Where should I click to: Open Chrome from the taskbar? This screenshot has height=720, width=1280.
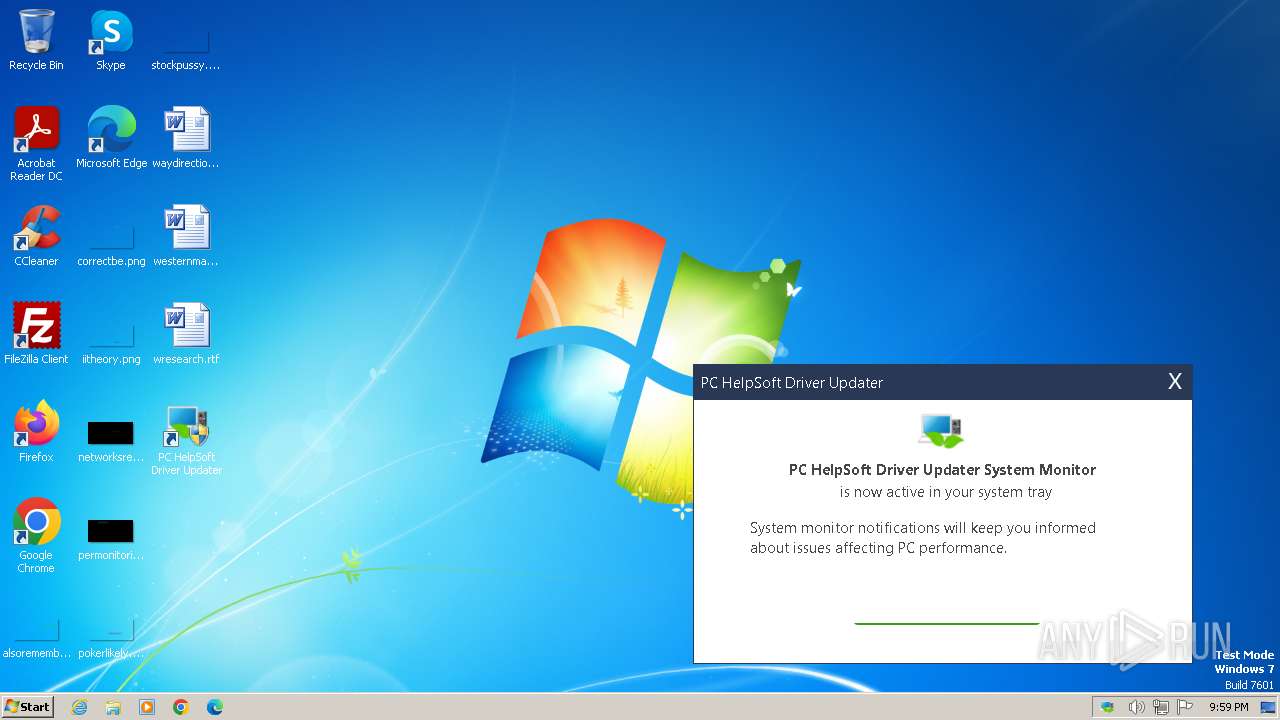[181, 707]
